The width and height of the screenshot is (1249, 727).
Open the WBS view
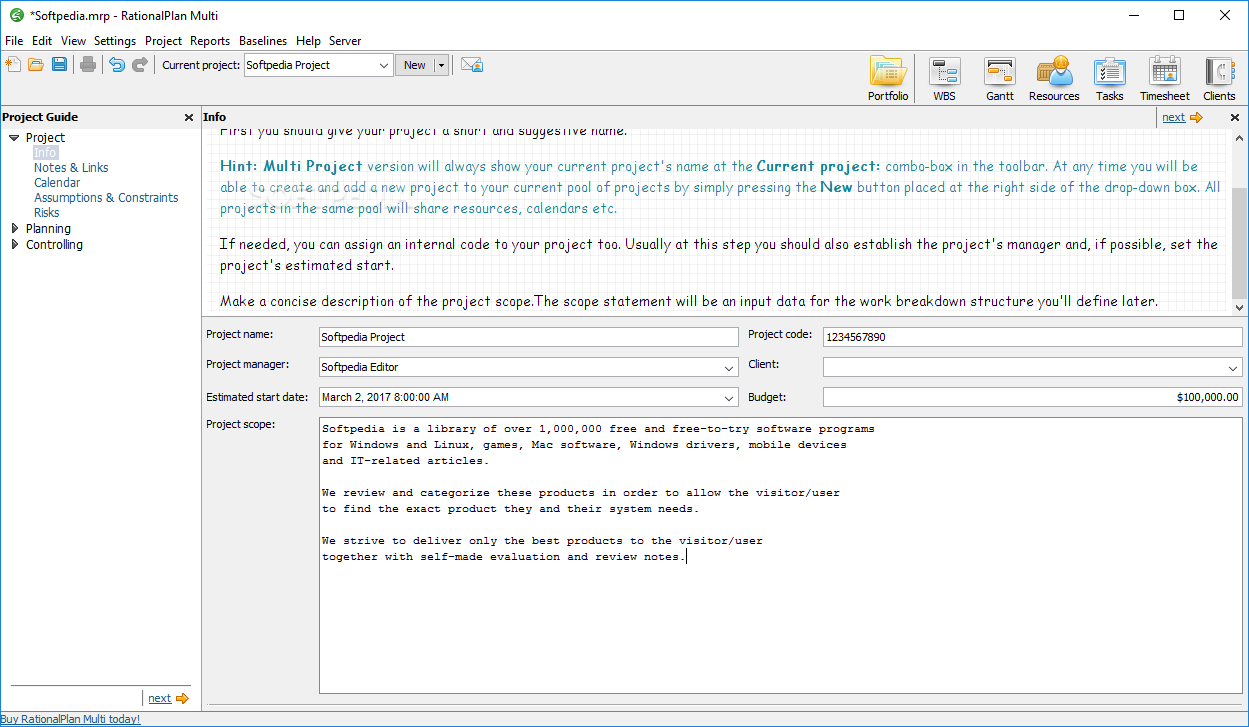[x=944, y=79]
